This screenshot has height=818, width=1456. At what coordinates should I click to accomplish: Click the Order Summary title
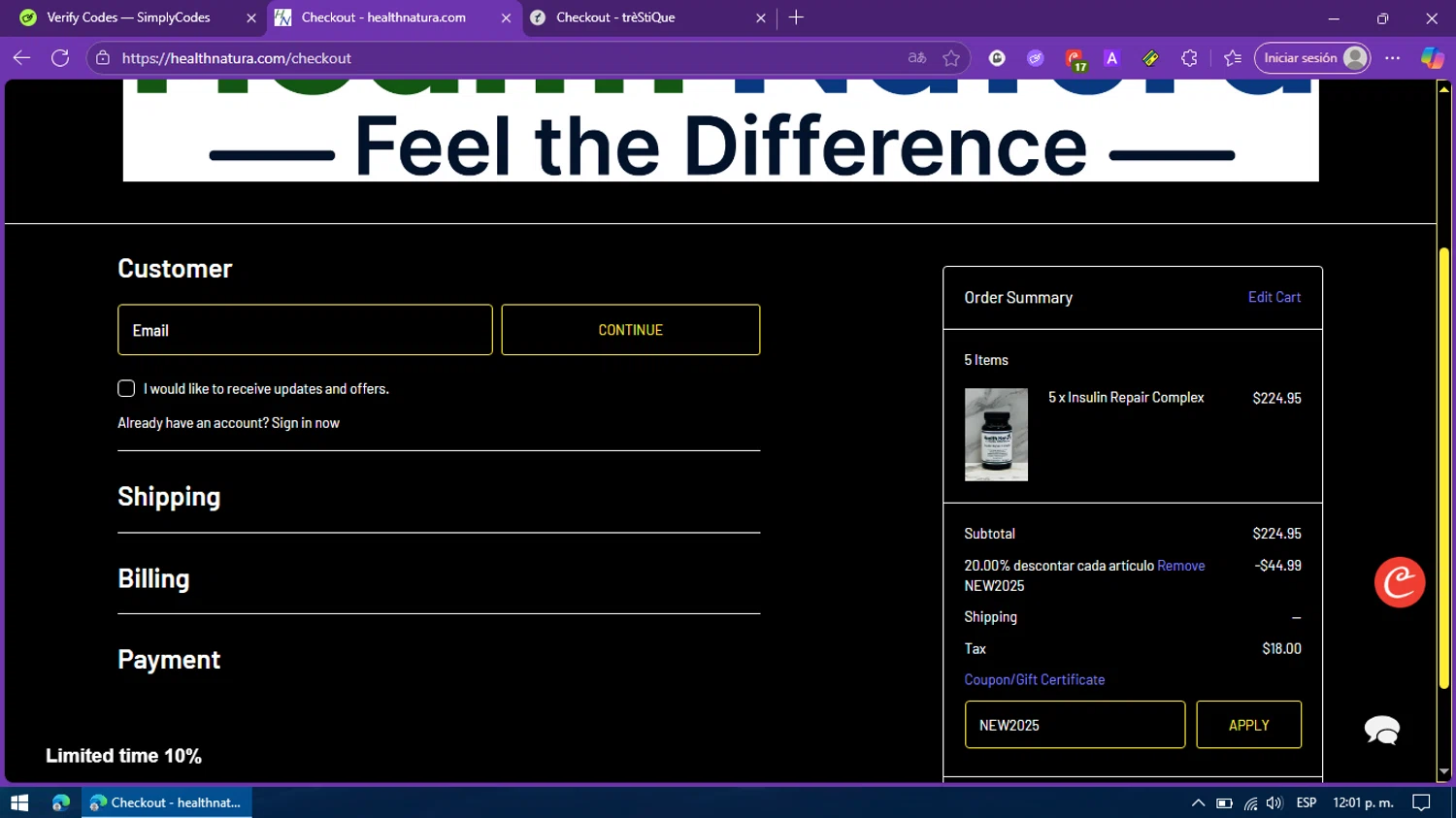1018,298
